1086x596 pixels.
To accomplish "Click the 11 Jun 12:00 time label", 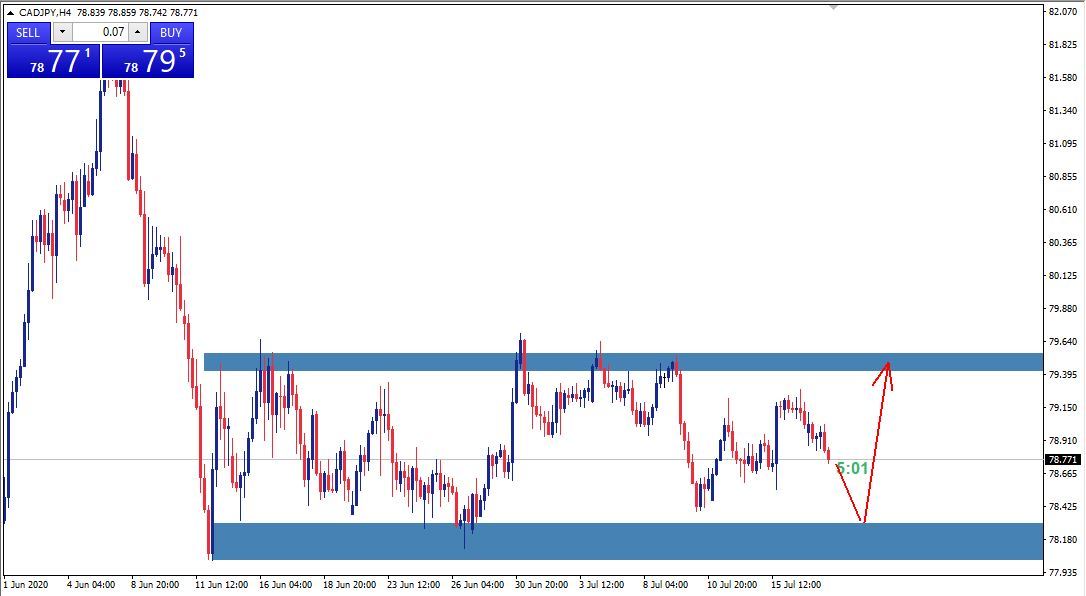I will [x=222, y=585].
